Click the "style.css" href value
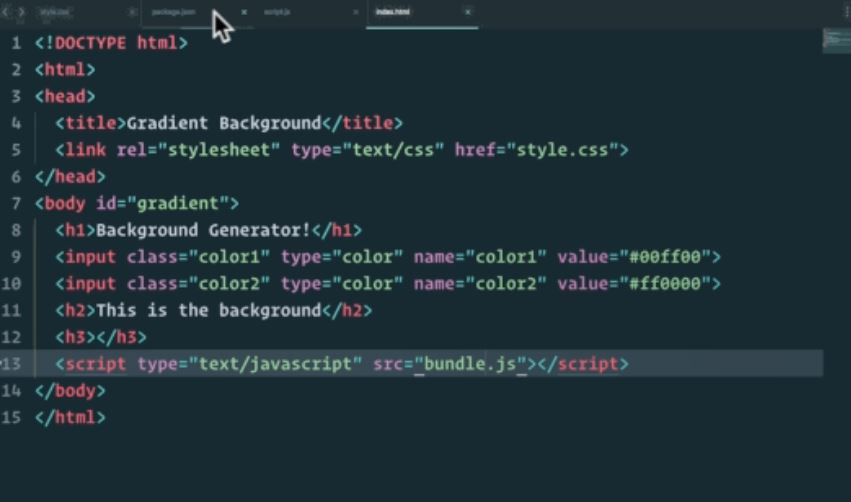The width and height of the screenshot is (851, 502). (x=562, y=150)
